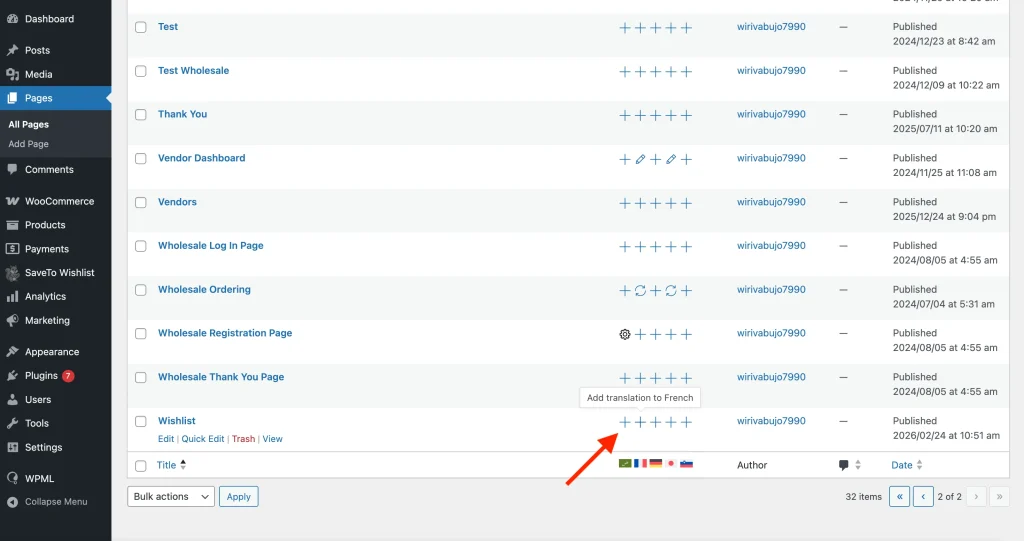Check the Vendor Dashboard row checkbox
The width and height of the screenshot is (1024, 541).
(x=140, y=159)
